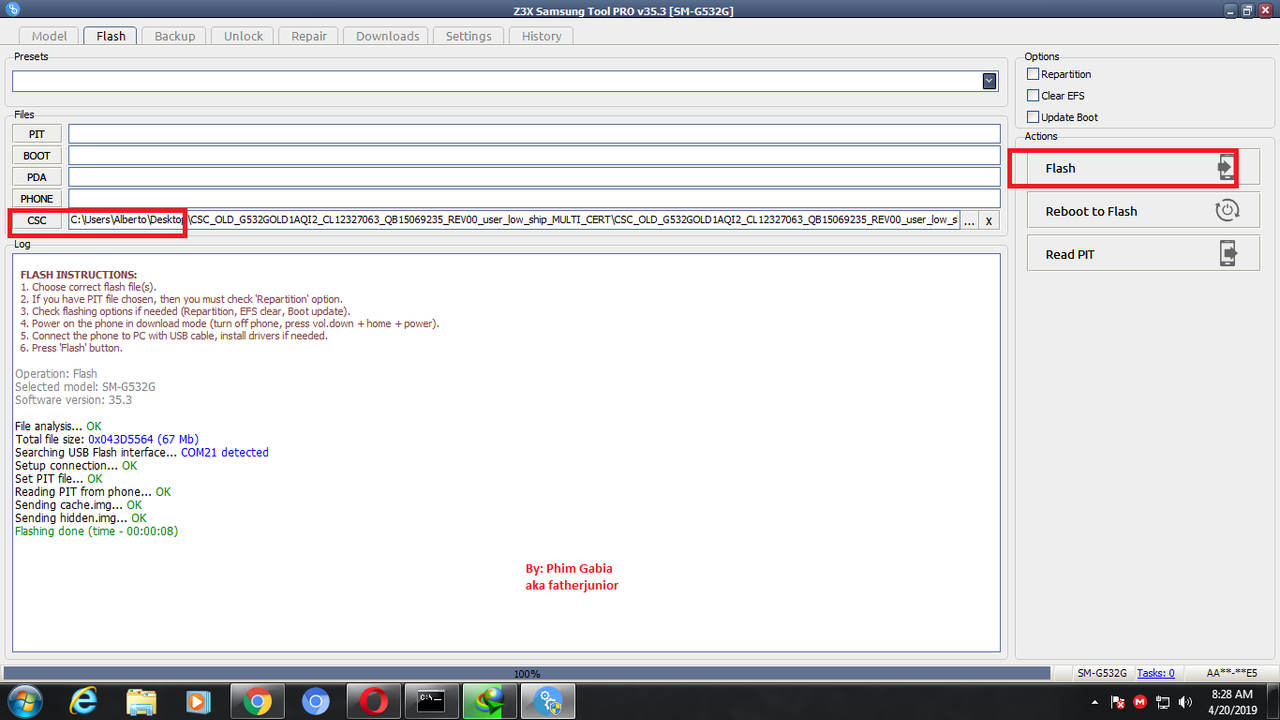Click the Flash action button
Viewport: 1280px width, 720px height.
pos(1143,168)
